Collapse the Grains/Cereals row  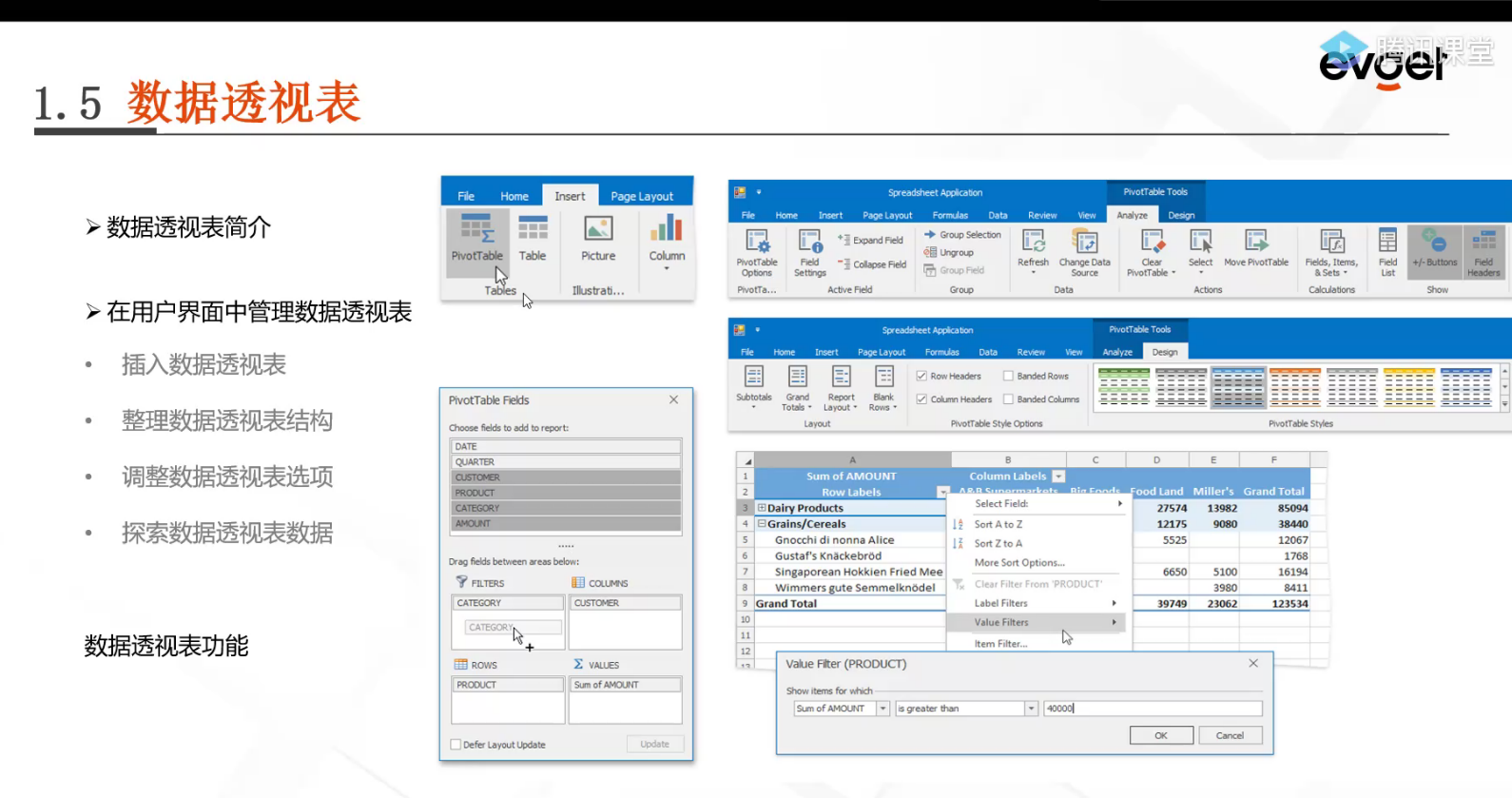pyautogui.click(x=762, y=524)
